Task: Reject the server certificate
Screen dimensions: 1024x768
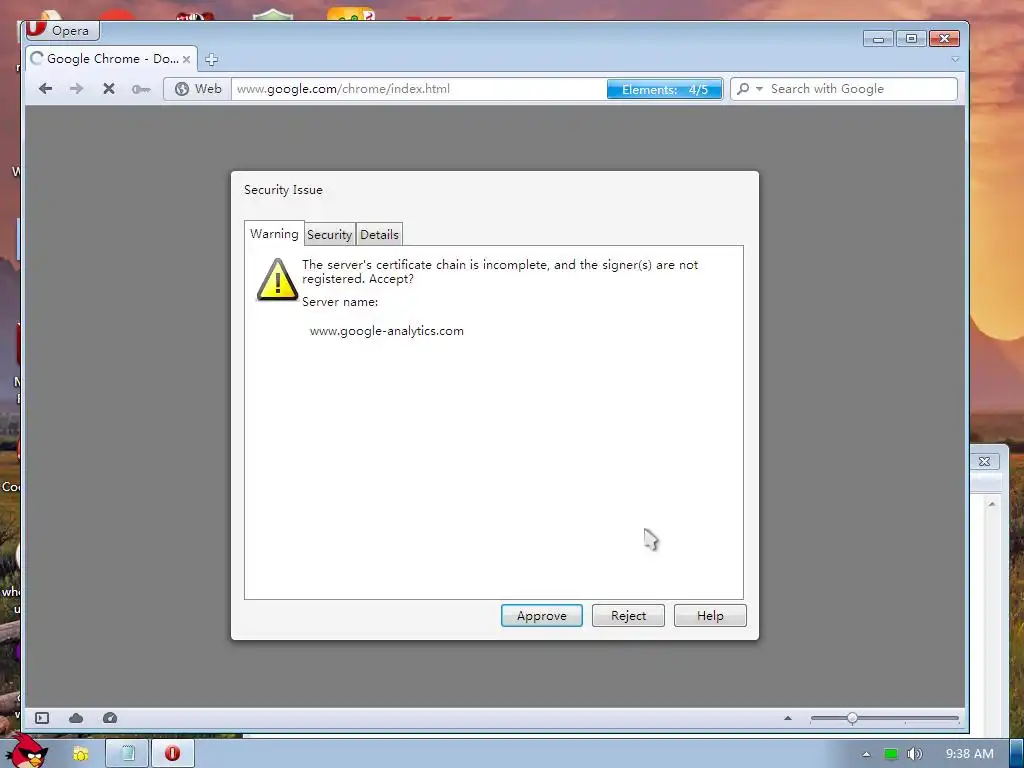Action: [628, 616]
